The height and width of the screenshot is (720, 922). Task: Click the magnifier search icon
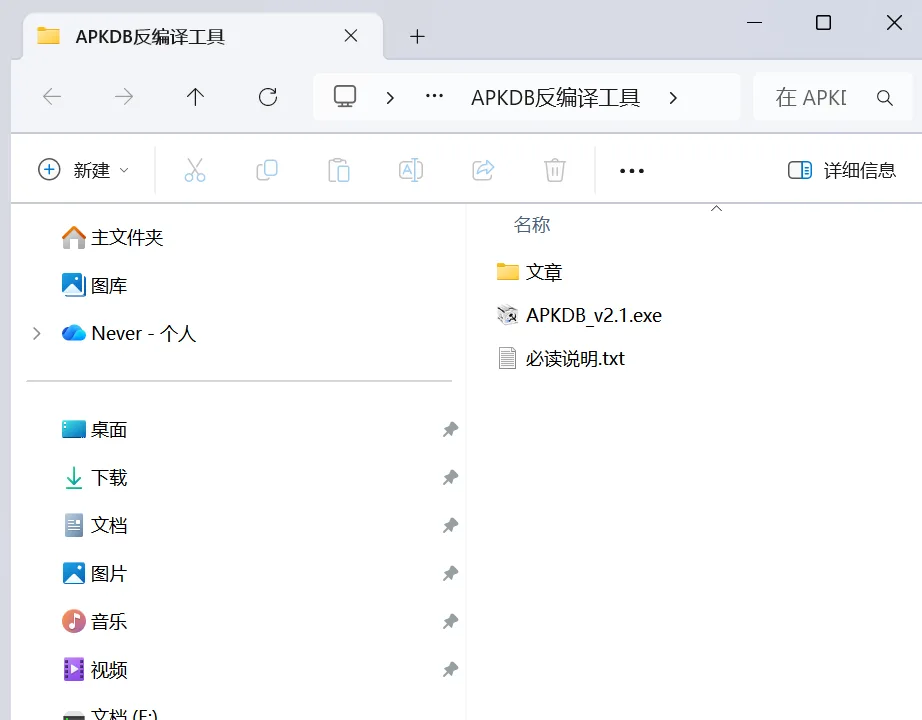(x=884, y=98)
